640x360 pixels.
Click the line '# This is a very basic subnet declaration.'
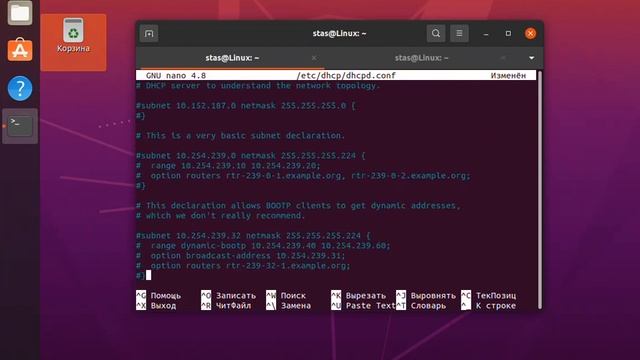click(x=240, y=136)
